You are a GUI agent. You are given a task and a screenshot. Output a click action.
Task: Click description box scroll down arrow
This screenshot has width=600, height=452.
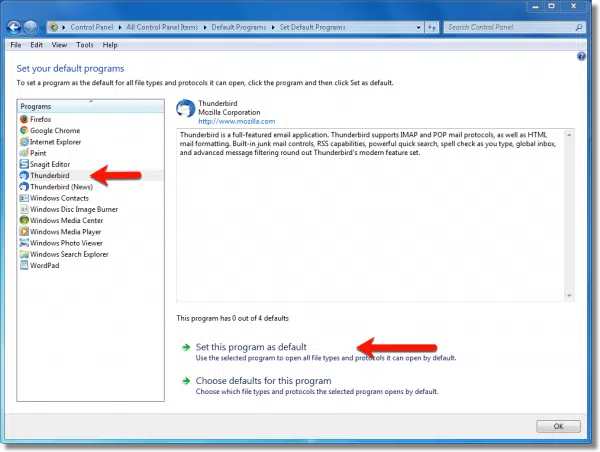click(569, 296)
